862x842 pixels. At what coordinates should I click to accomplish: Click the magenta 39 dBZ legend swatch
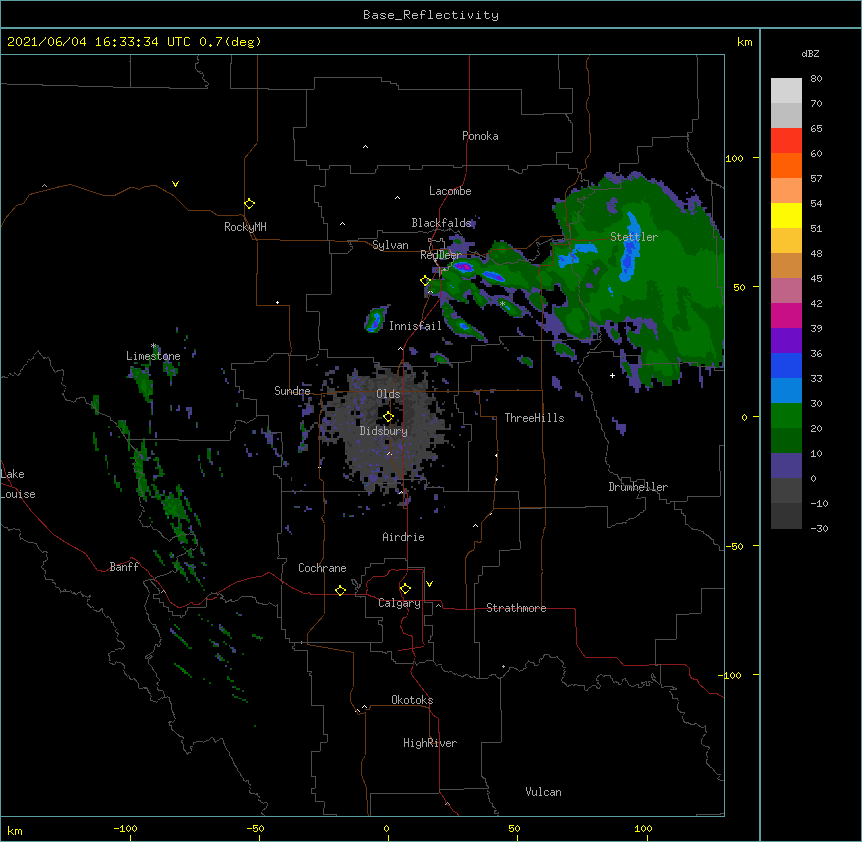pos(786,315)
